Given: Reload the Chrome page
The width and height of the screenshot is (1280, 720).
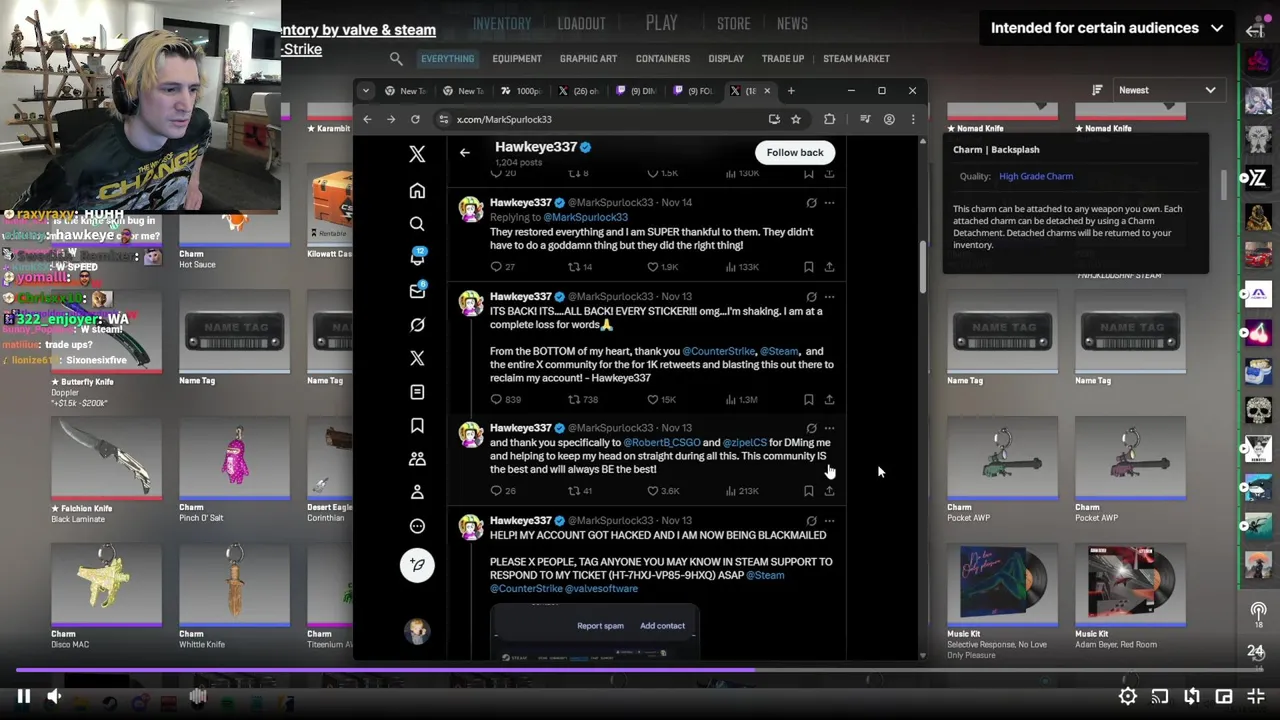Looking at the screenshot, I should pyautogui.click(x=415, y=119).
